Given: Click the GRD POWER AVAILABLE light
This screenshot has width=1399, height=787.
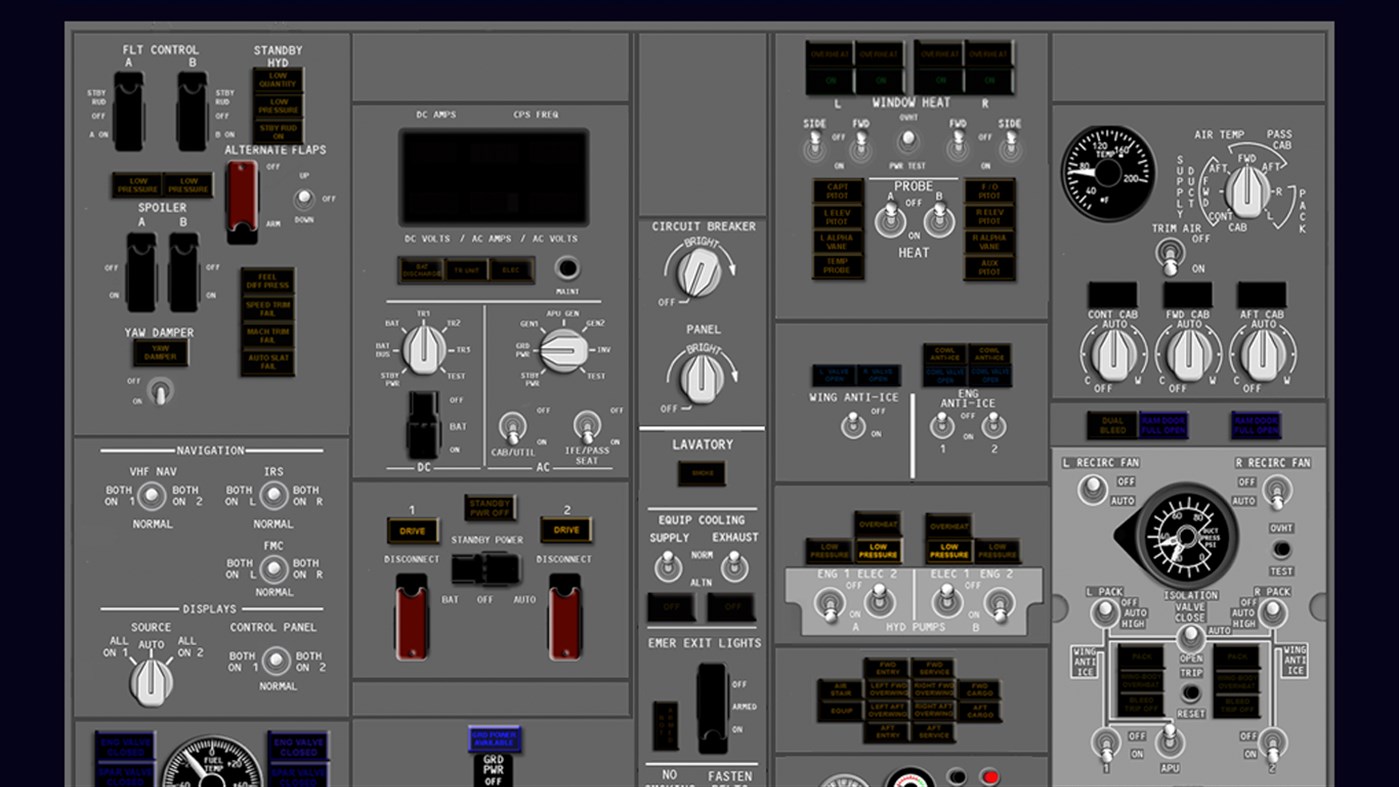Looking at the screenshot, I should point(496,738).
